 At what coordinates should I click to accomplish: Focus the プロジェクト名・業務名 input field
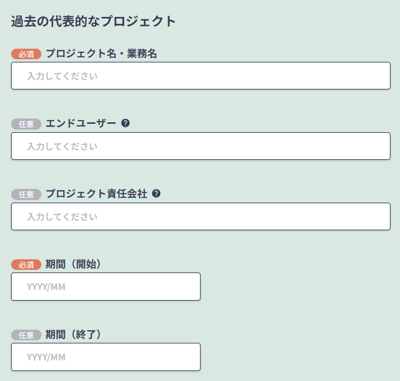(x=201, y=76)
